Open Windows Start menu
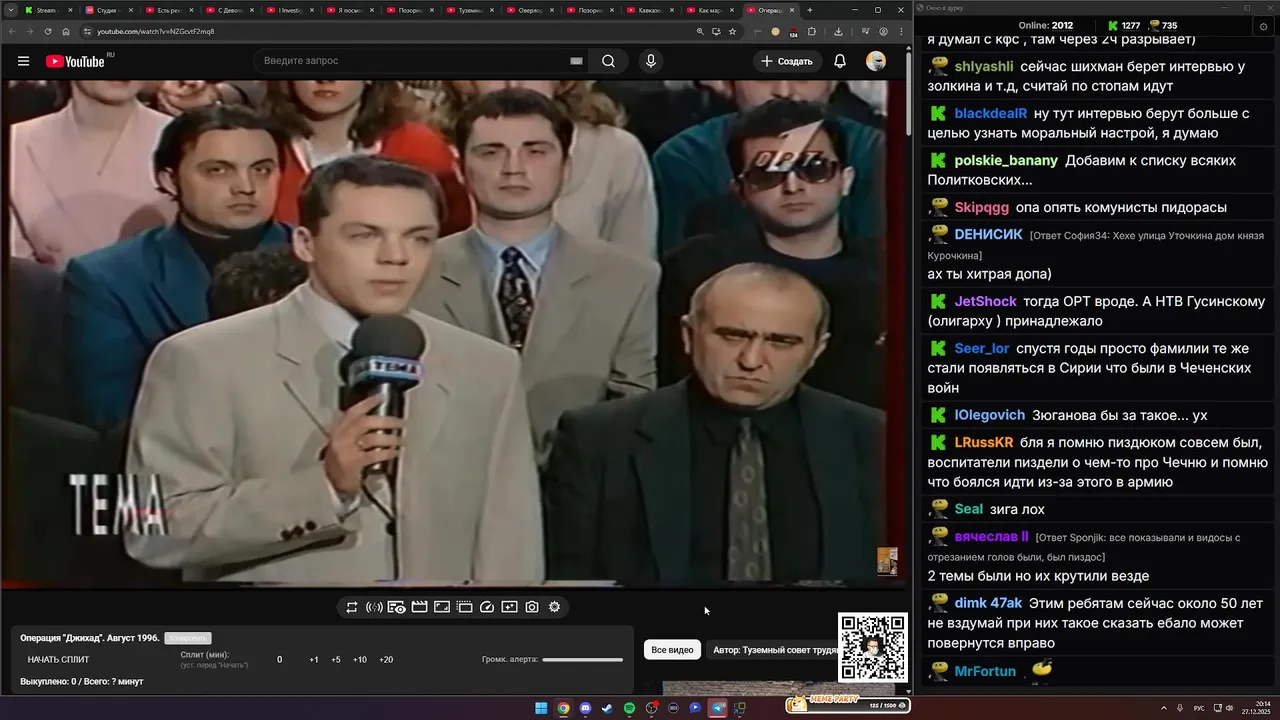Viewport: 1280px width, 720px height. tap(541, 708)
